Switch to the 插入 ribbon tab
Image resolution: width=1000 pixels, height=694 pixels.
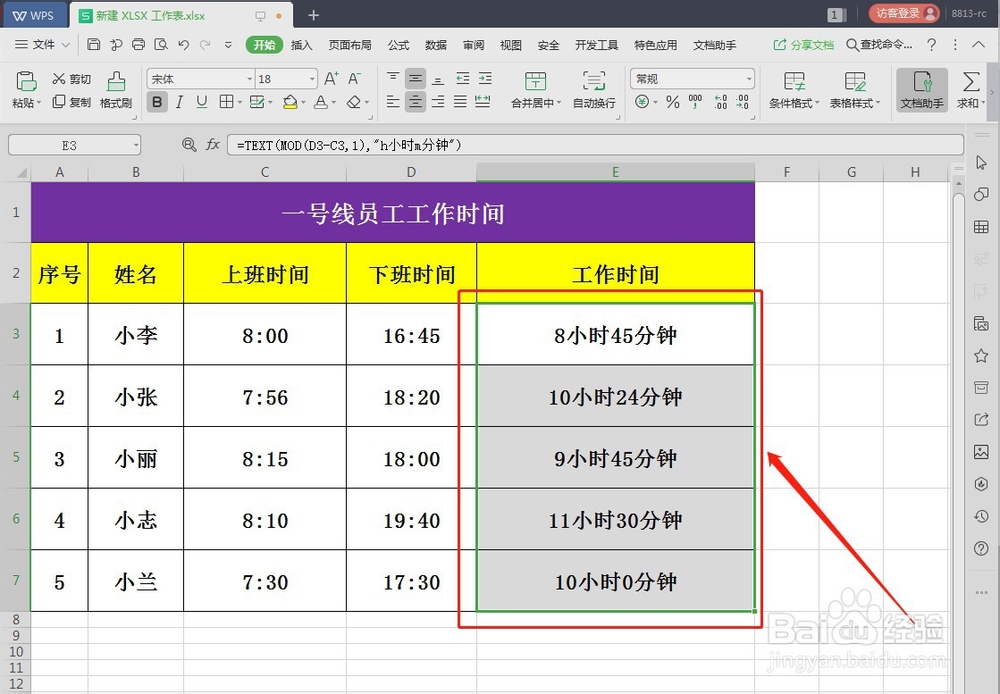pos(301,44)
